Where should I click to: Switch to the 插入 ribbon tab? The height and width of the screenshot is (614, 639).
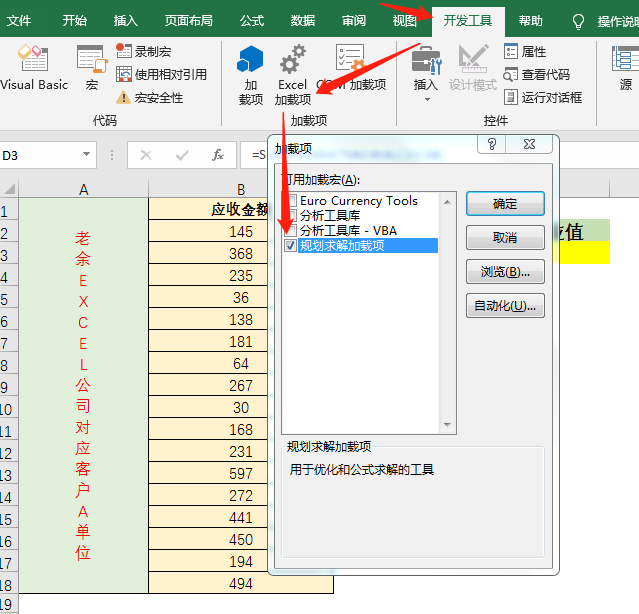pyautogui.click(x=126, y=20)
